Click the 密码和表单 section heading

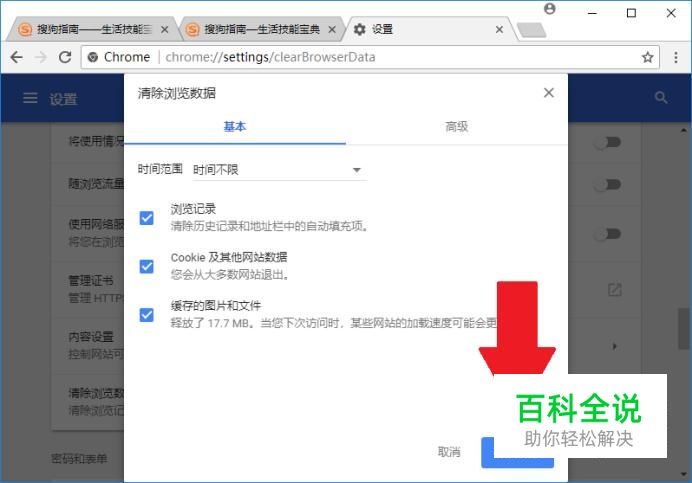[x=79, y=459]
